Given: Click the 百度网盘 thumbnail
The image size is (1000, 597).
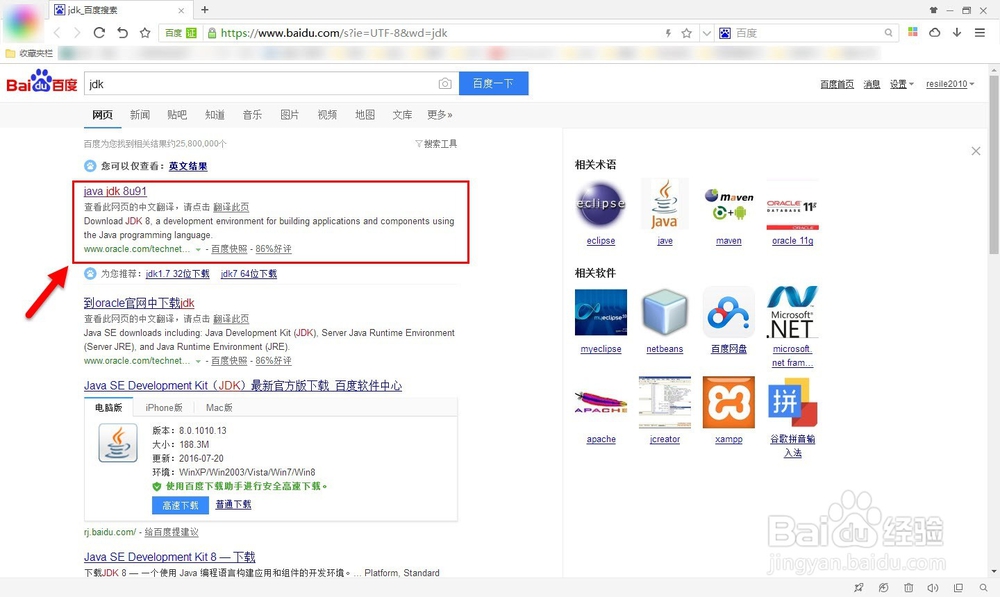Looking at the screenshot, I should (x=729, y=312).
